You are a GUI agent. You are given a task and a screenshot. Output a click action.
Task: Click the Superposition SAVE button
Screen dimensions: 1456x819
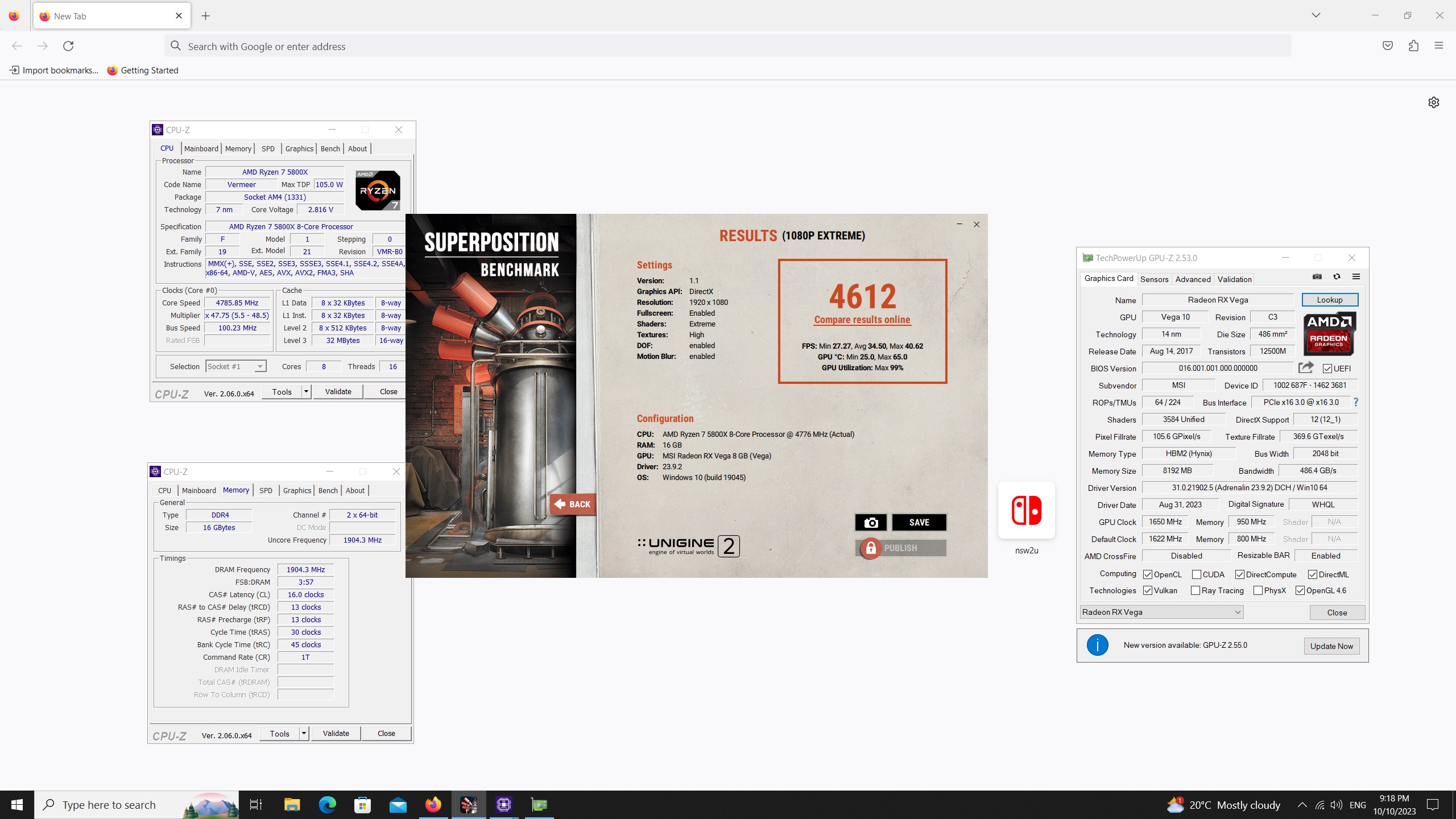pyautogui.click(x=919, y=522)
